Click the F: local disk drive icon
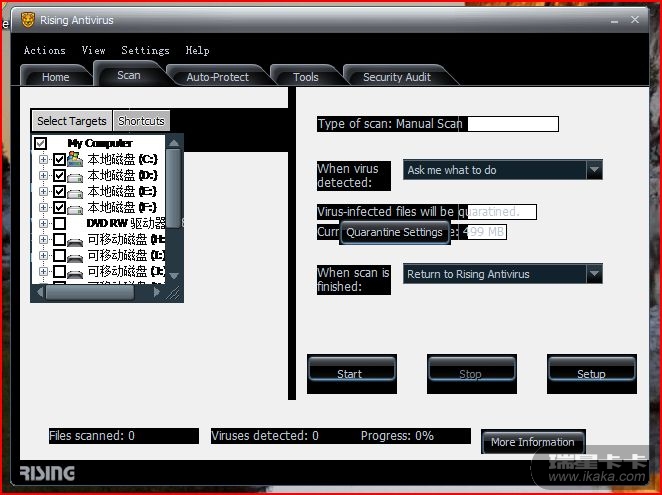The height and width of the screenshot is (495, 662). 75,207
